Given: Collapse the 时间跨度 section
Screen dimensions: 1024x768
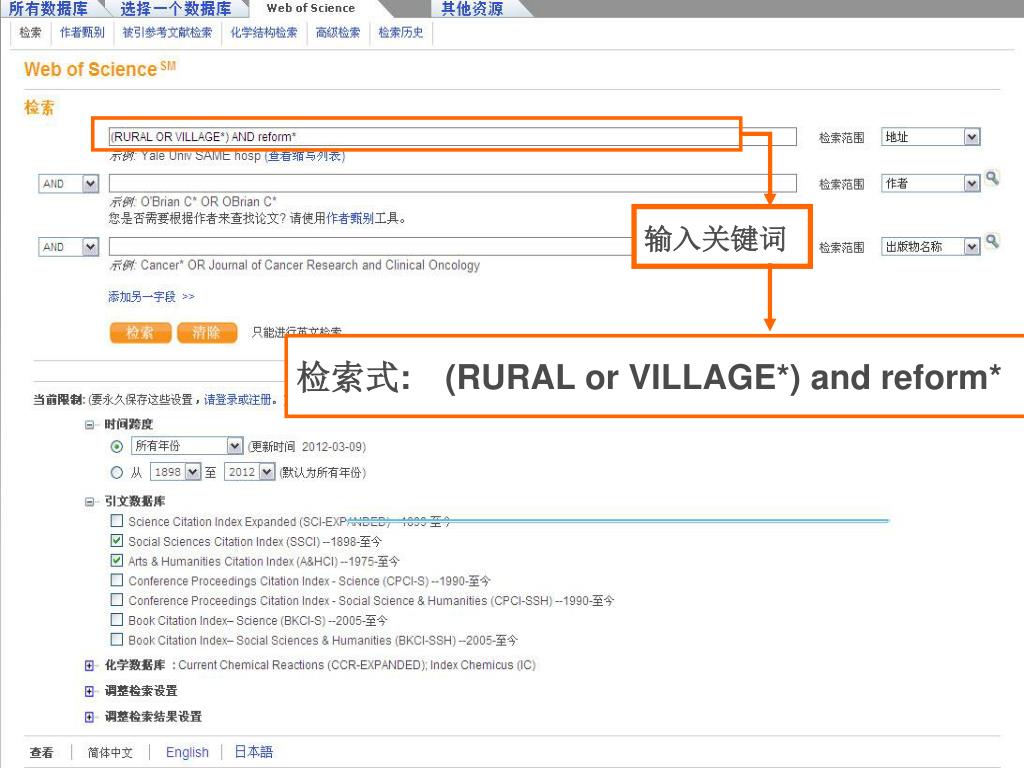Looking at the screenshot, I should (89, 424).
